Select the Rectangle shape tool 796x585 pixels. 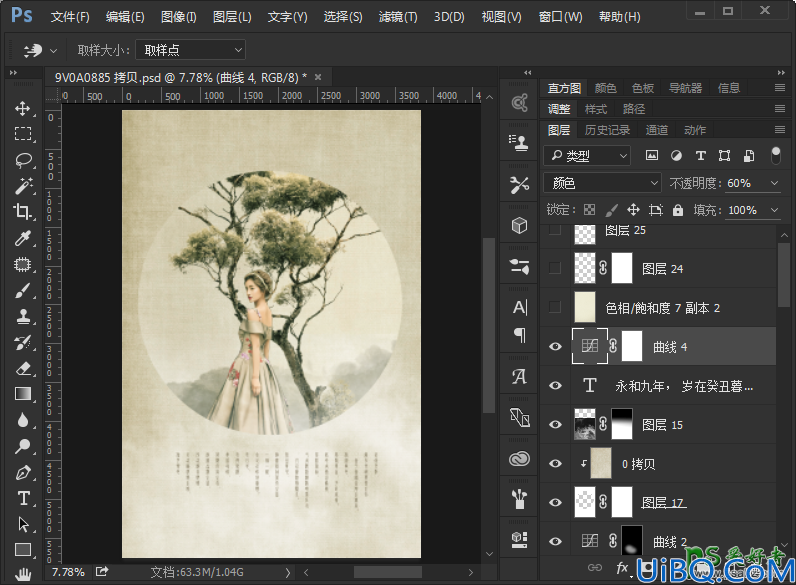pos(22,550)
